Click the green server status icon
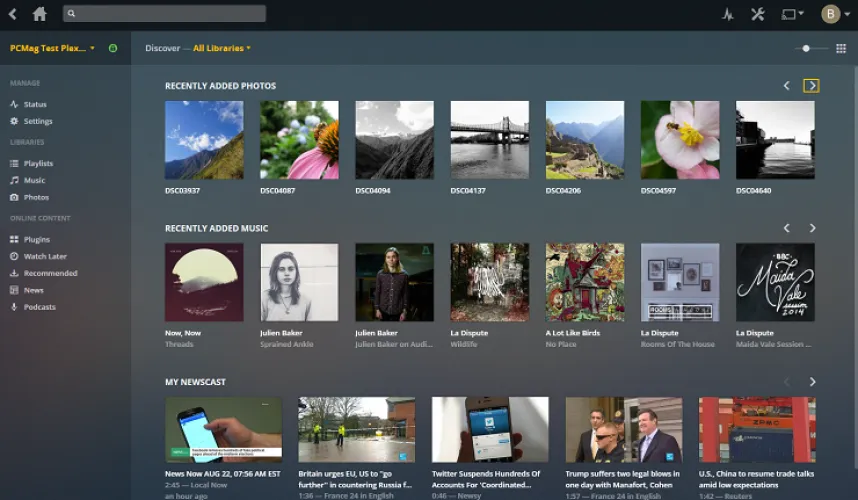 pos(112,48)
